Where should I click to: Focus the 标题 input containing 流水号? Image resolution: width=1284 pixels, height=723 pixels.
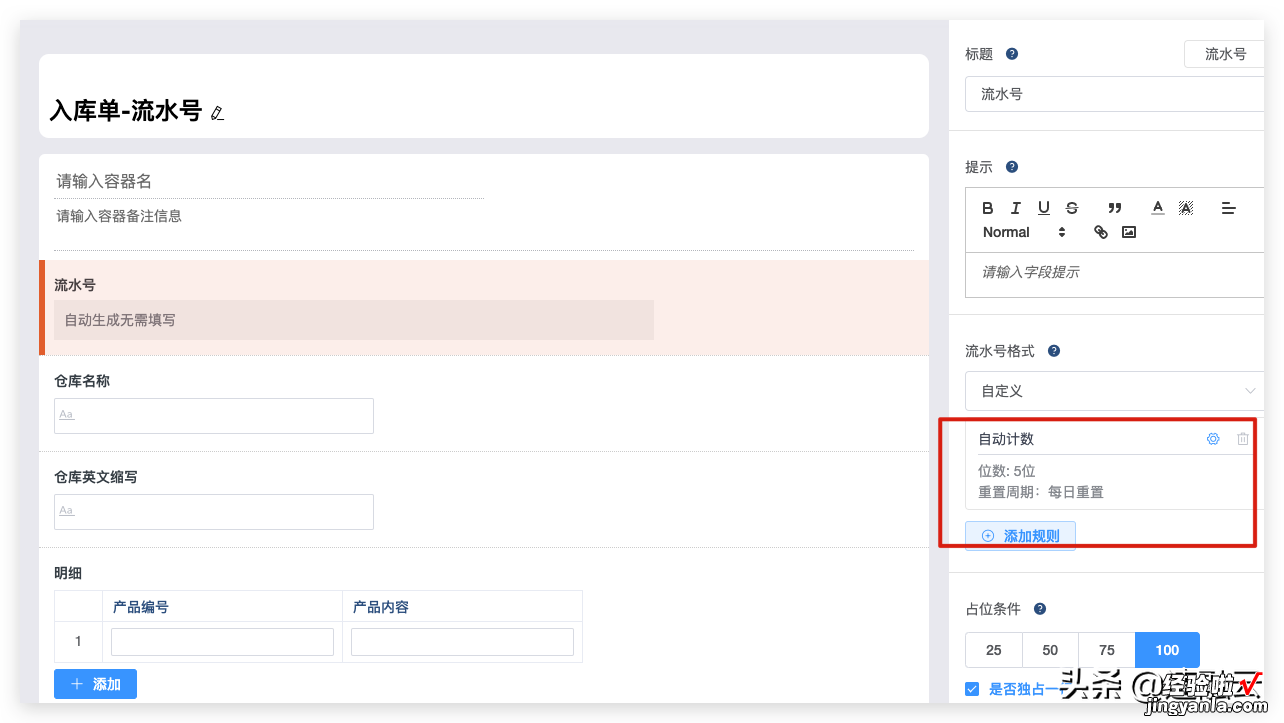tap(1114, 94)
